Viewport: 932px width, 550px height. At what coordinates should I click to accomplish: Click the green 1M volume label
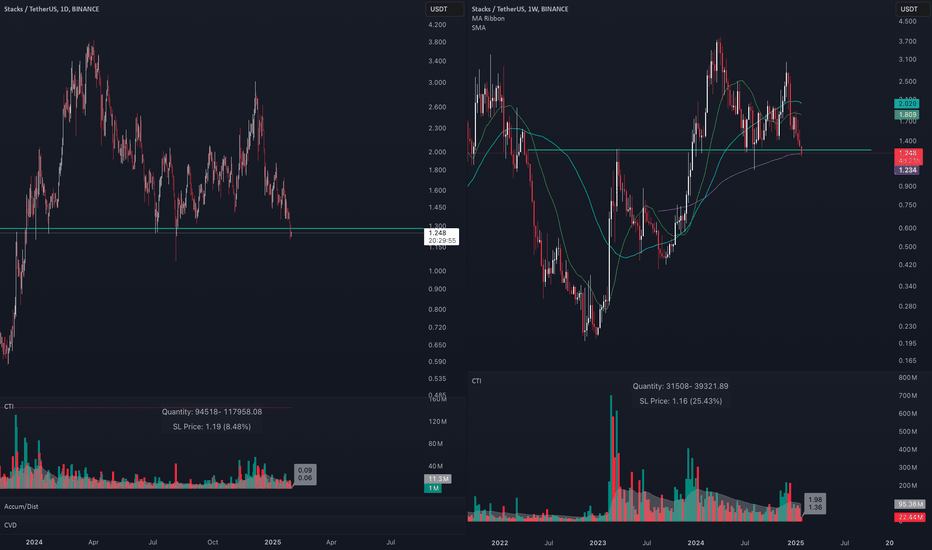coord(433,488)
